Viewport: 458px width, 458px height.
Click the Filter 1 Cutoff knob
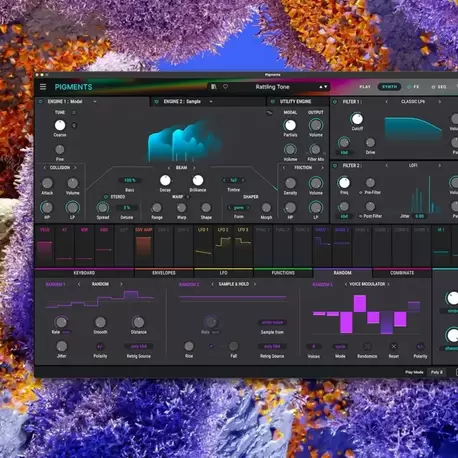(x=357, y=119)
